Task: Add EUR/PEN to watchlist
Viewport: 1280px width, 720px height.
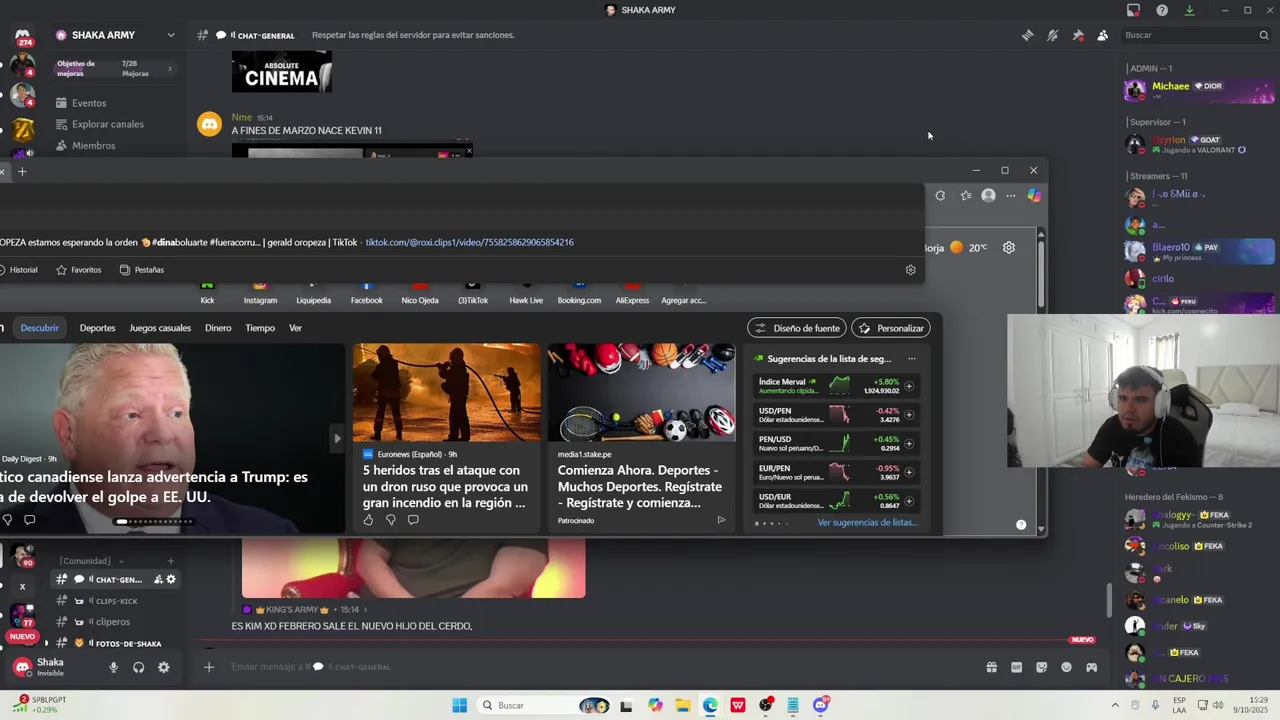Action: click(x=909, y=472)
